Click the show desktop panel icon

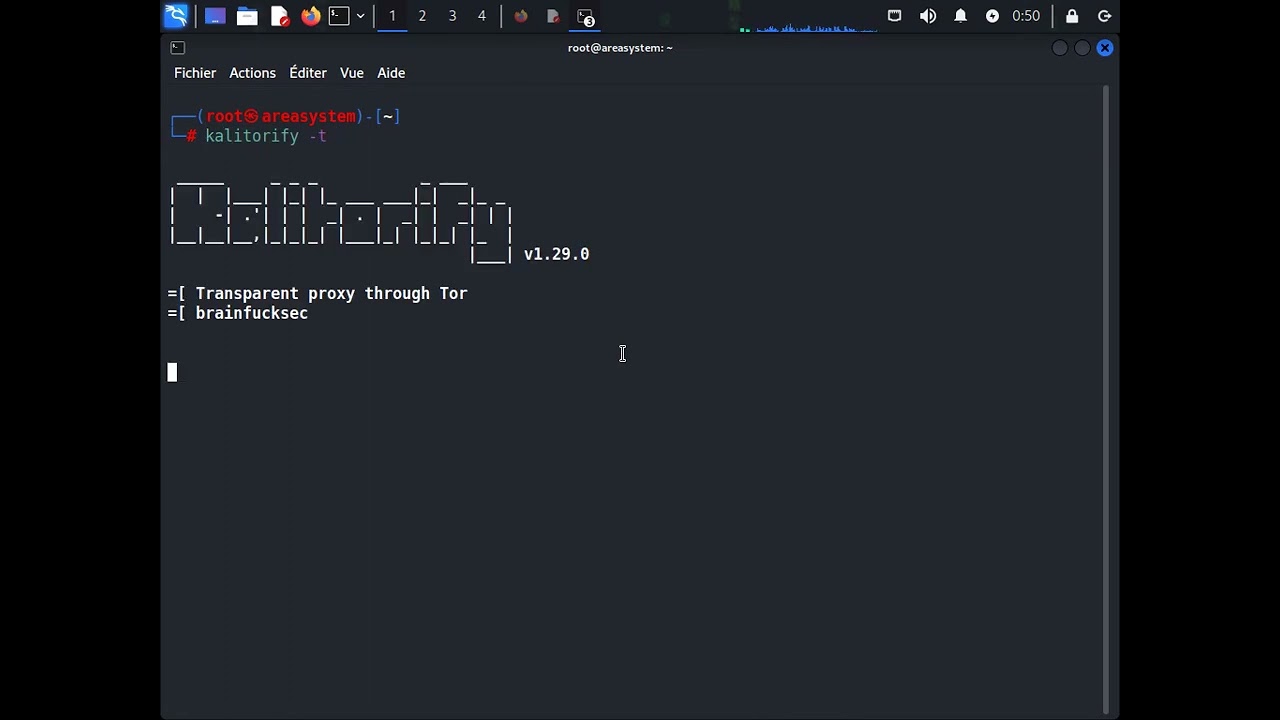click(x=214, y=16)
